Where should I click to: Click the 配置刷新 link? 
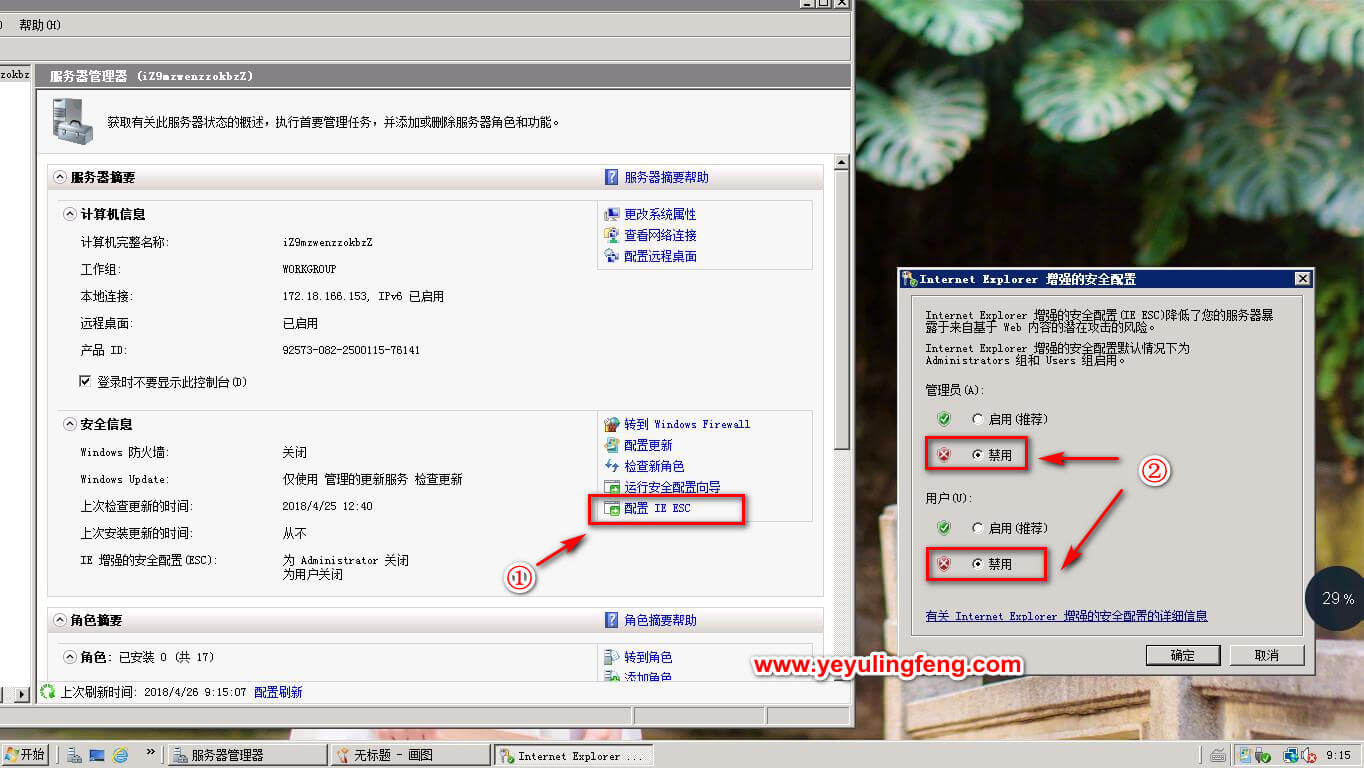[278, 692]
